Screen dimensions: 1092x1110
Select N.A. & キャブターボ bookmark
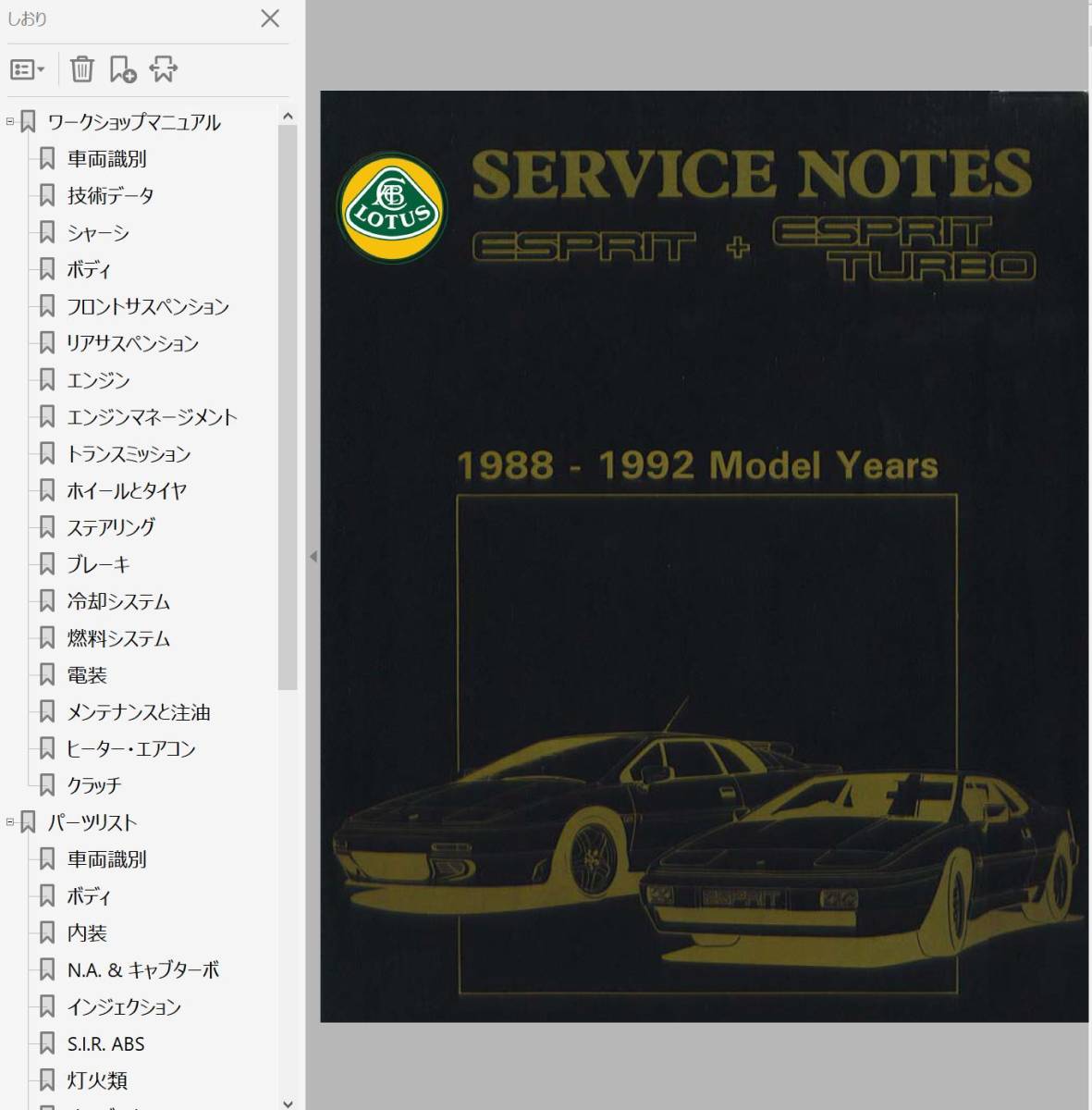pos(143,970)
